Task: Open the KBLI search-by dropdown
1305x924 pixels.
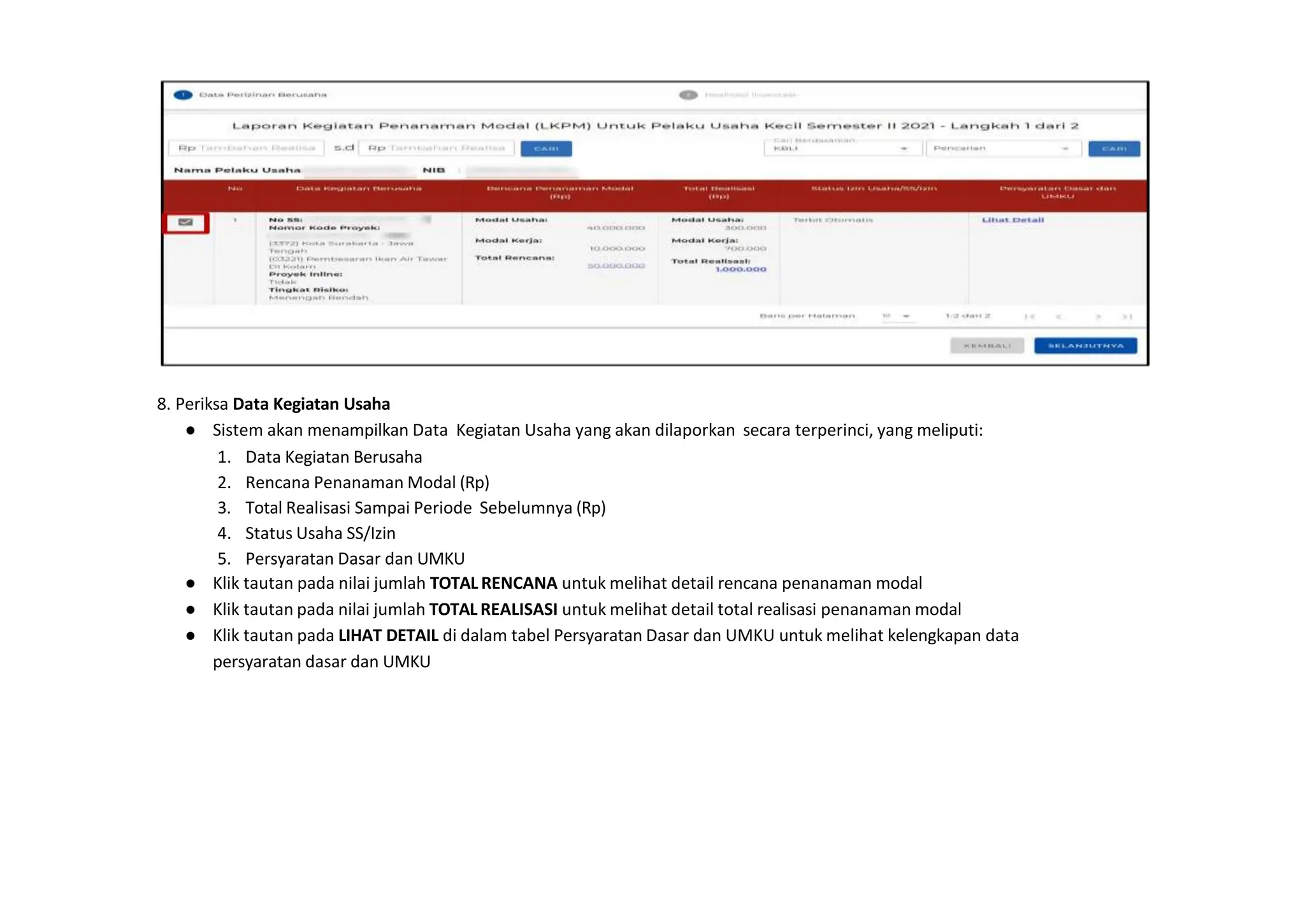Action: point(842,148)
